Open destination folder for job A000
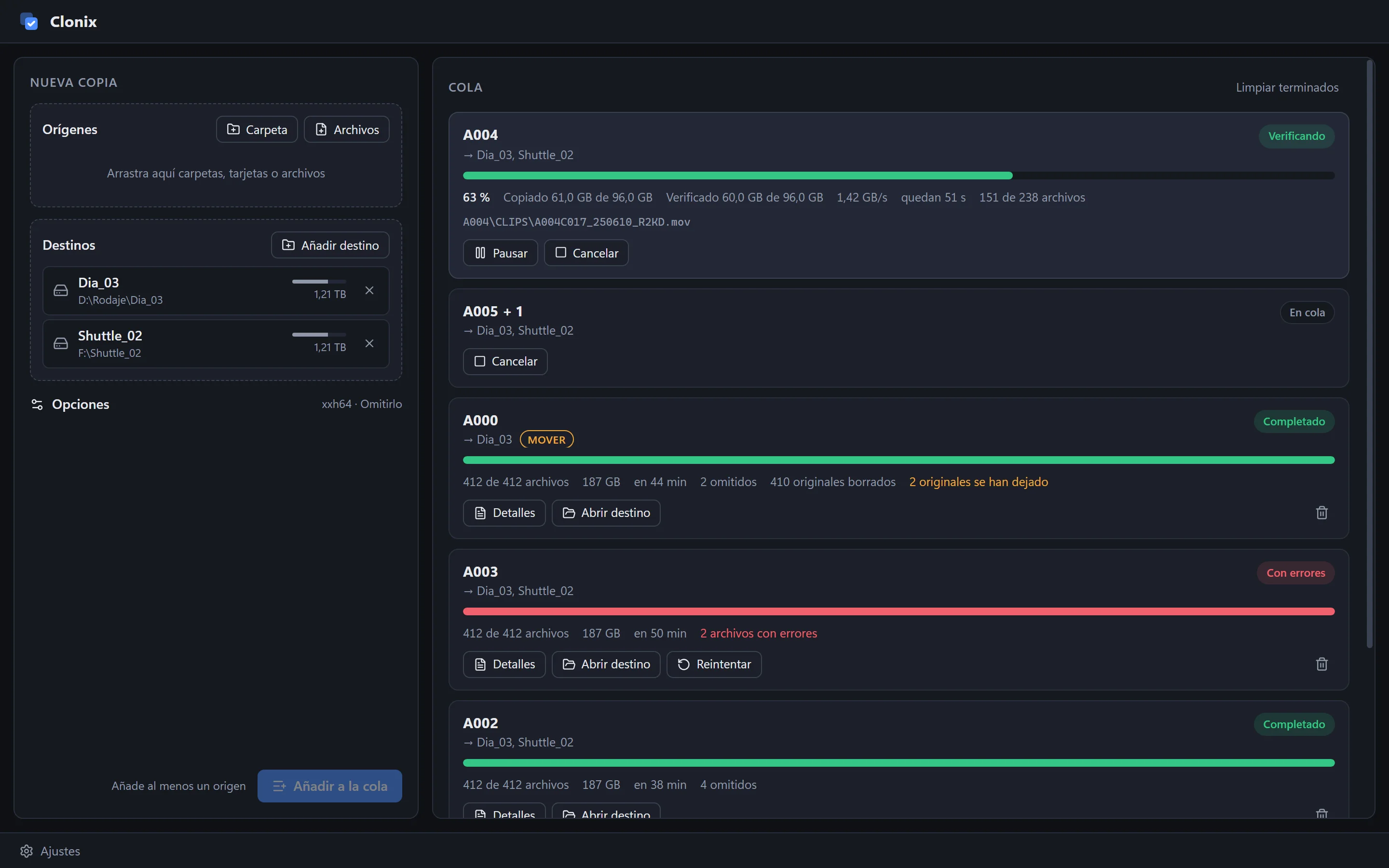This screenshot has height=868, width=1389. tap(606, 513)
